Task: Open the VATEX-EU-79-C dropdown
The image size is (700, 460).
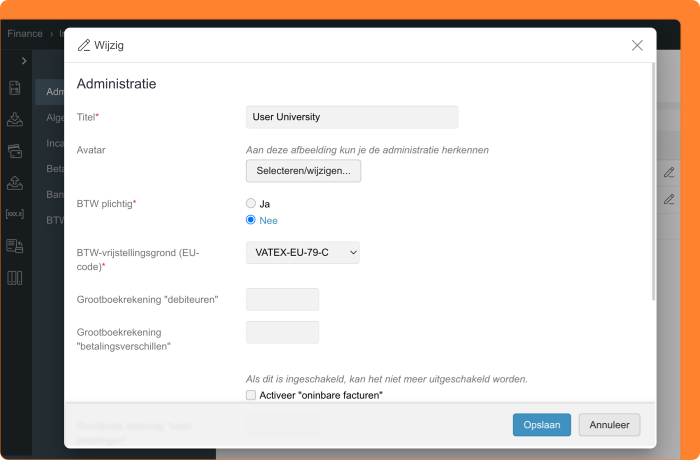Action: tap(303, 253)
